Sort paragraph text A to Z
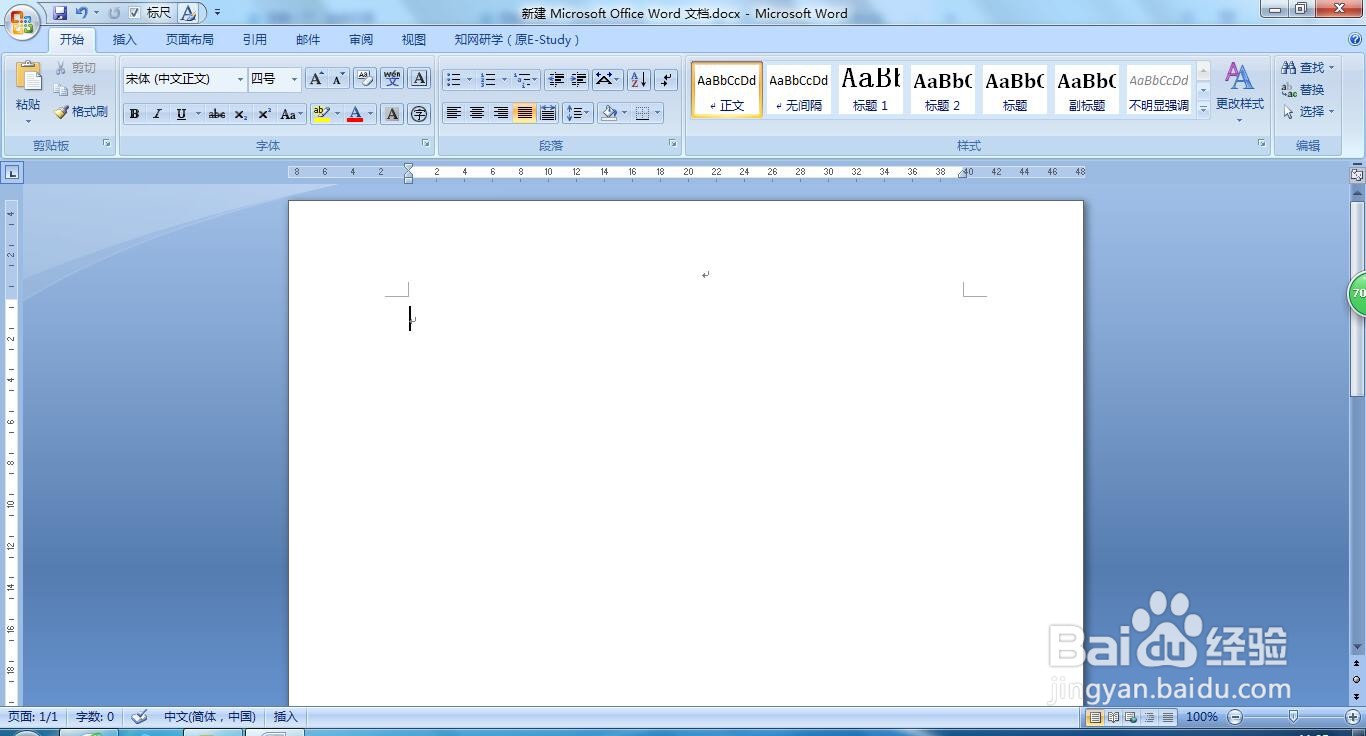 638,79
